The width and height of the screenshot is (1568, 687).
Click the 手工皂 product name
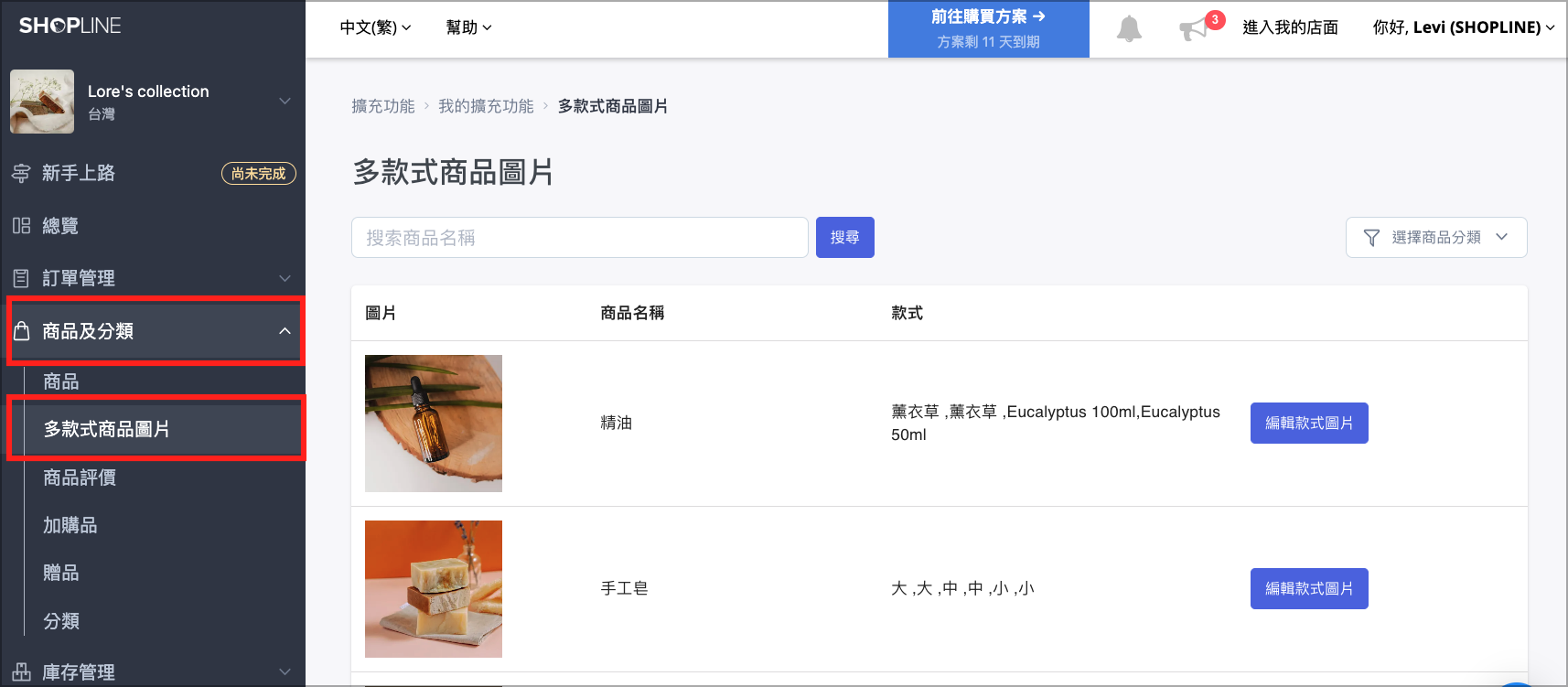pyautogui.click(x=625, y=588)
